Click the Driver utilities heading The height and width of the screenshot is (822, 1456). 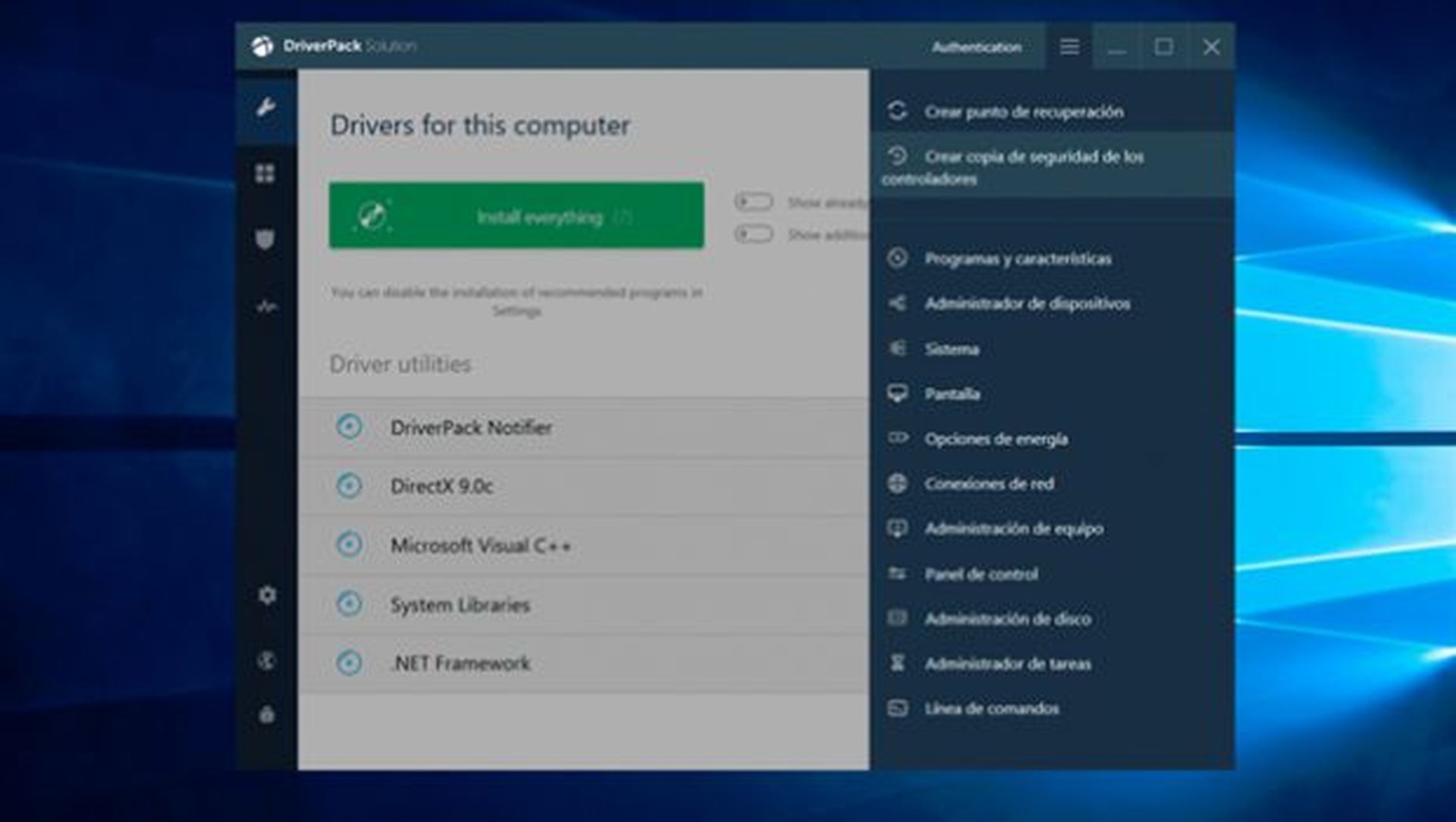click(x=400, y=365)
